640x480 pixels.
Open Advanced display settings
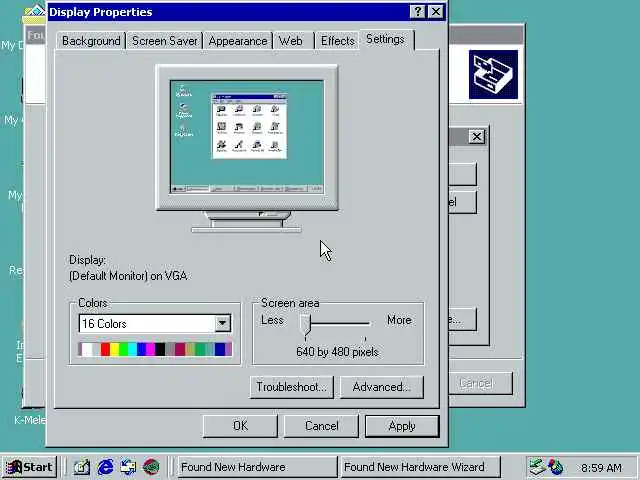click(x=382, y=387)
